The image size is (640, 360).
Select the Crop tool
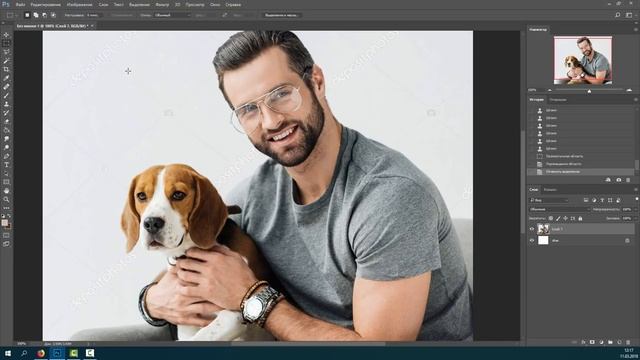(6, 69)
